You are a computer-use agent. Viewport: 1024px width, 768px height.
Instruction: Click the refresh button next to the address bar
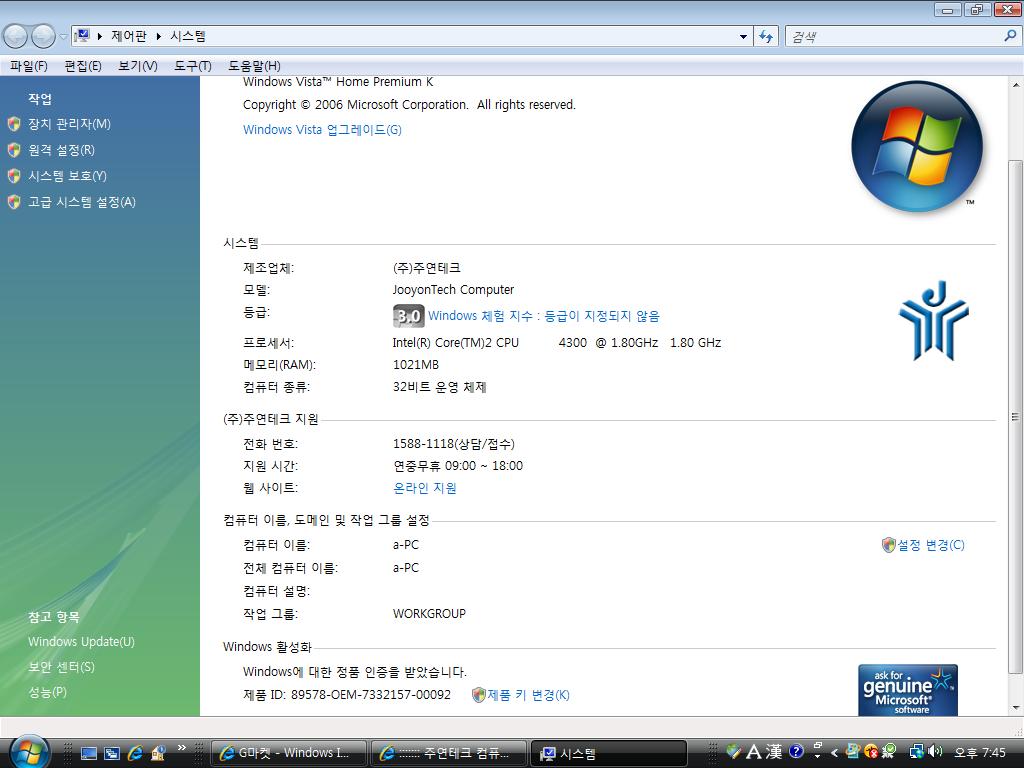(x=766, y=37)
